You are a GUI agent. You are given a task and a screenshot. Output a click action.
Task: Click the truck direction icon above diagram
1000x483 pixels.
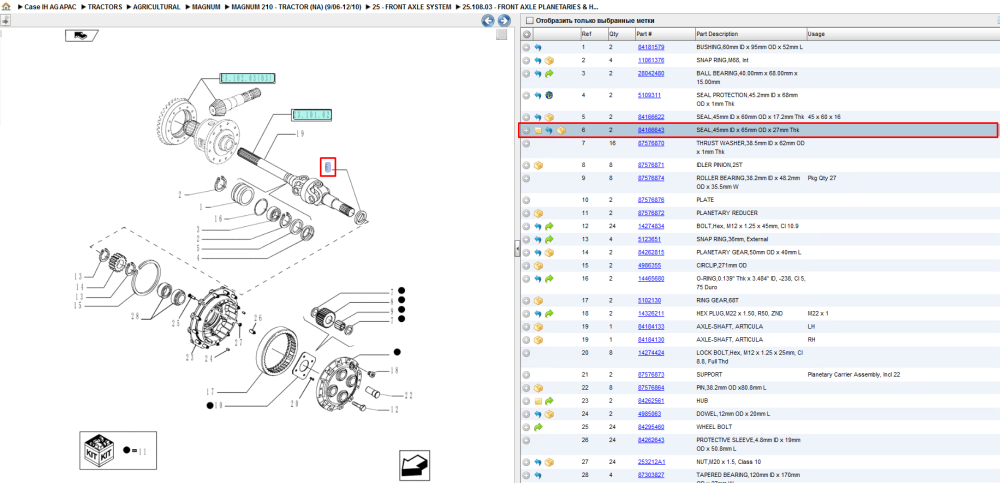[81, 36]
